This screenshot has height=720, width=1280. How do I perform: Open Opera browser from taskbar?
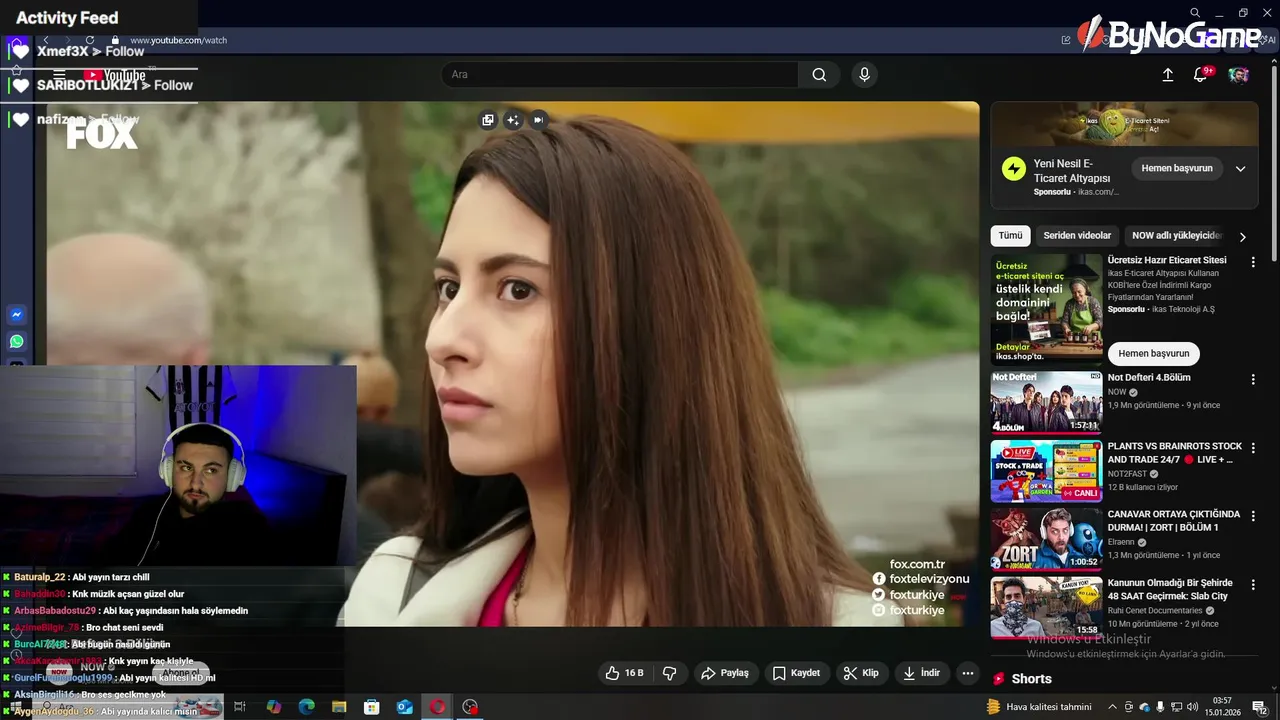(x=437, y=707)
